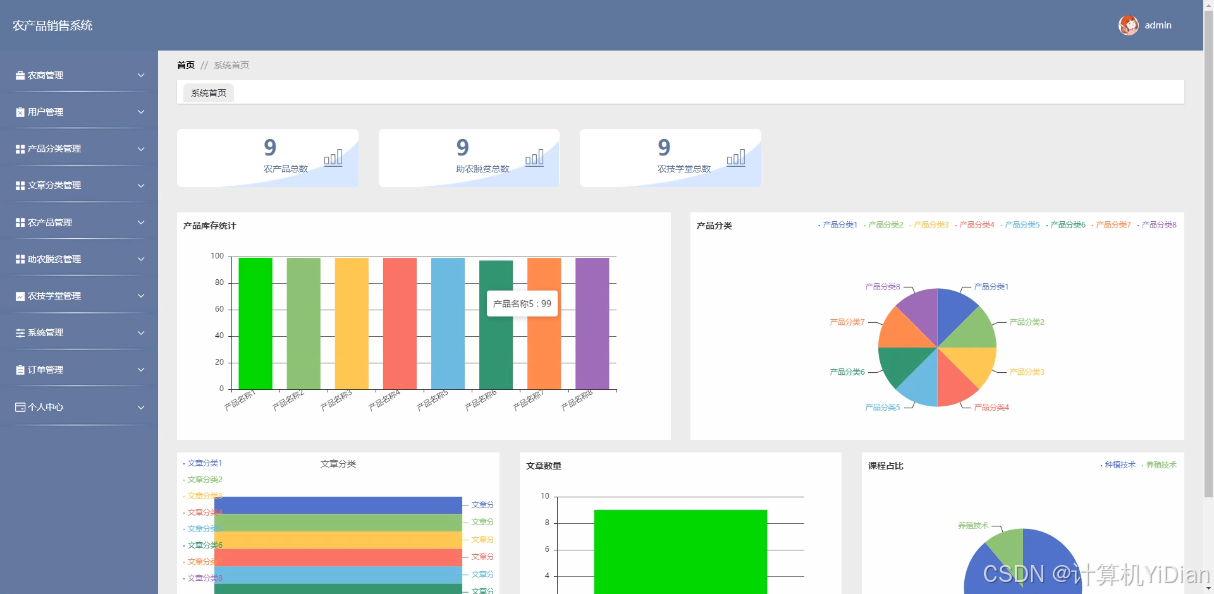Expand the 订单管理 chevron

141,370
